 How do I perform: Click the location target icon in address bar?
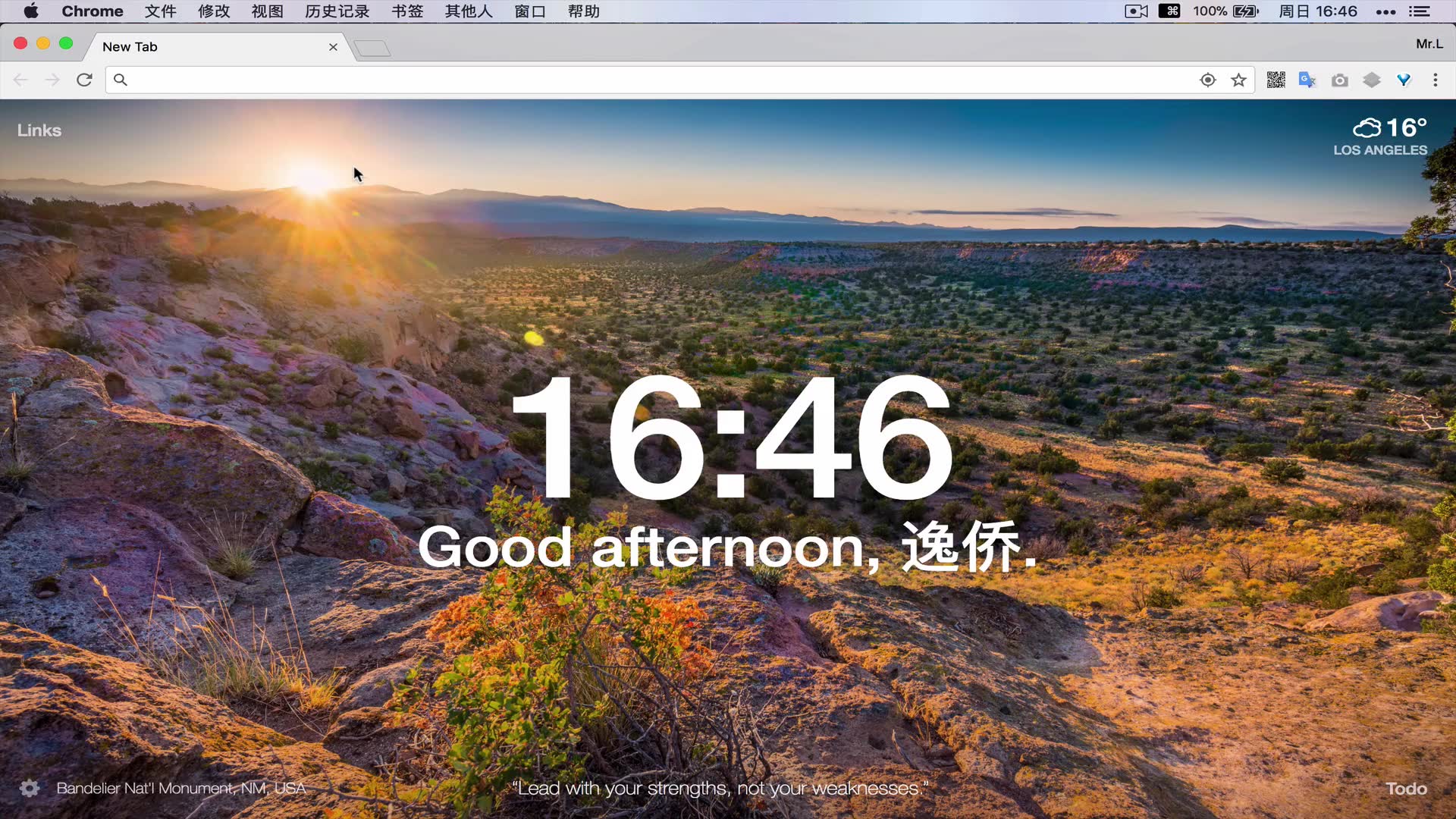pyautogui.click(x=1208, y=80)
